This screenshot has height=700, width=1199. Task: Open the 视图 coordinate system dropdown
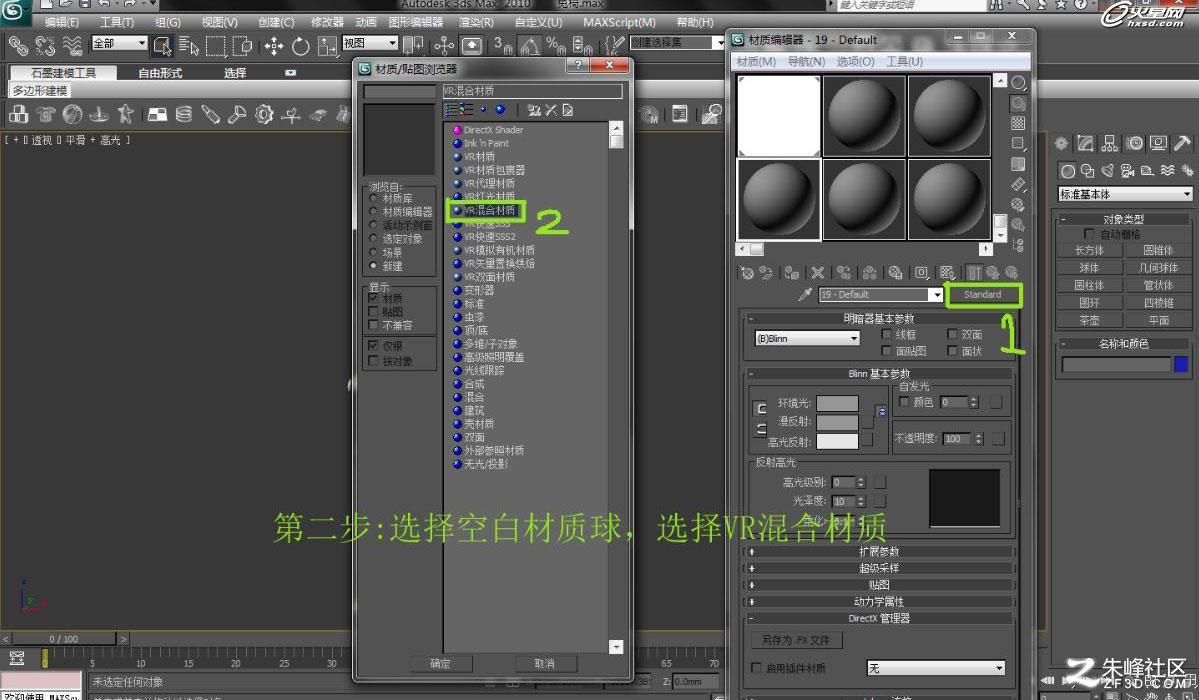(x=370, y=44)
